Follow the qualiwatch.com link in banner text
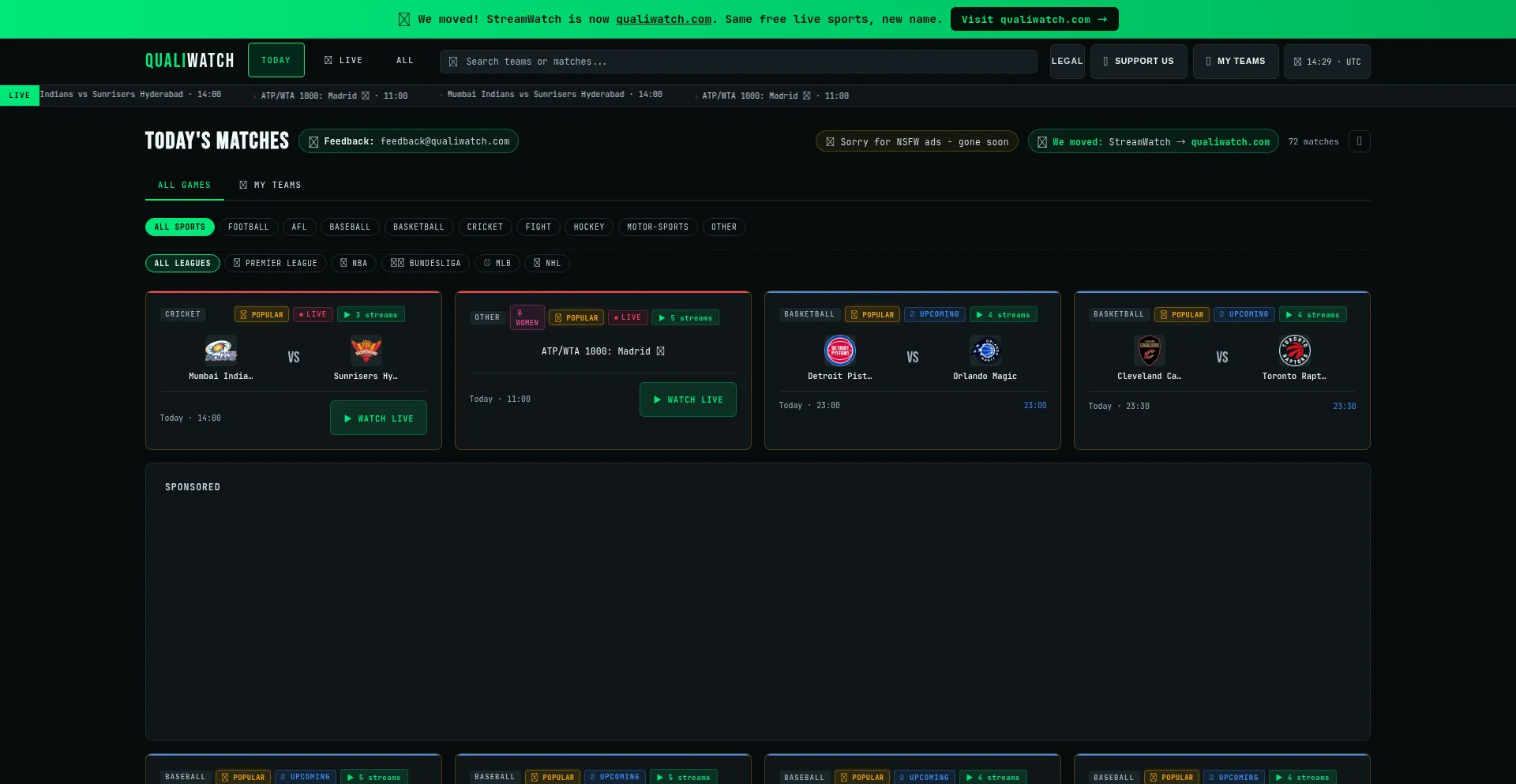 tap(664, 19)
